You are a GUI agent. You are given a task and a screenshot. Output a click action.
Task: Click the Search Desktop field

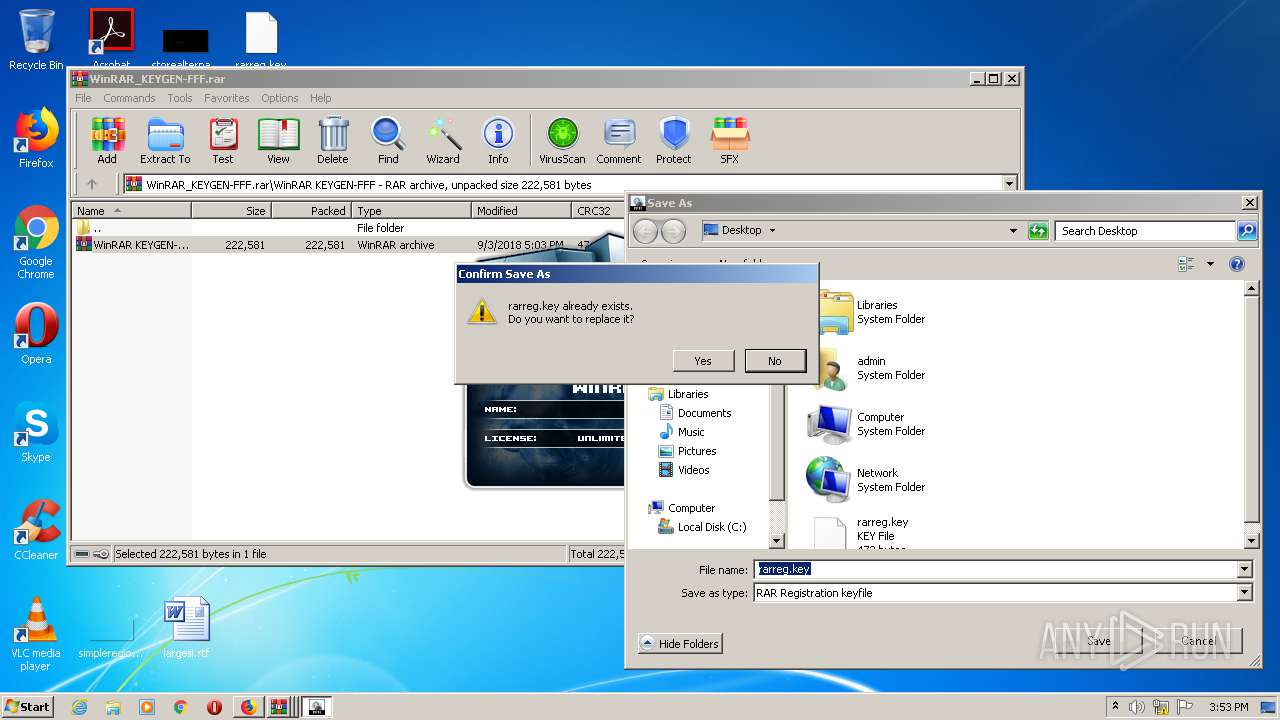(1145, 230)
